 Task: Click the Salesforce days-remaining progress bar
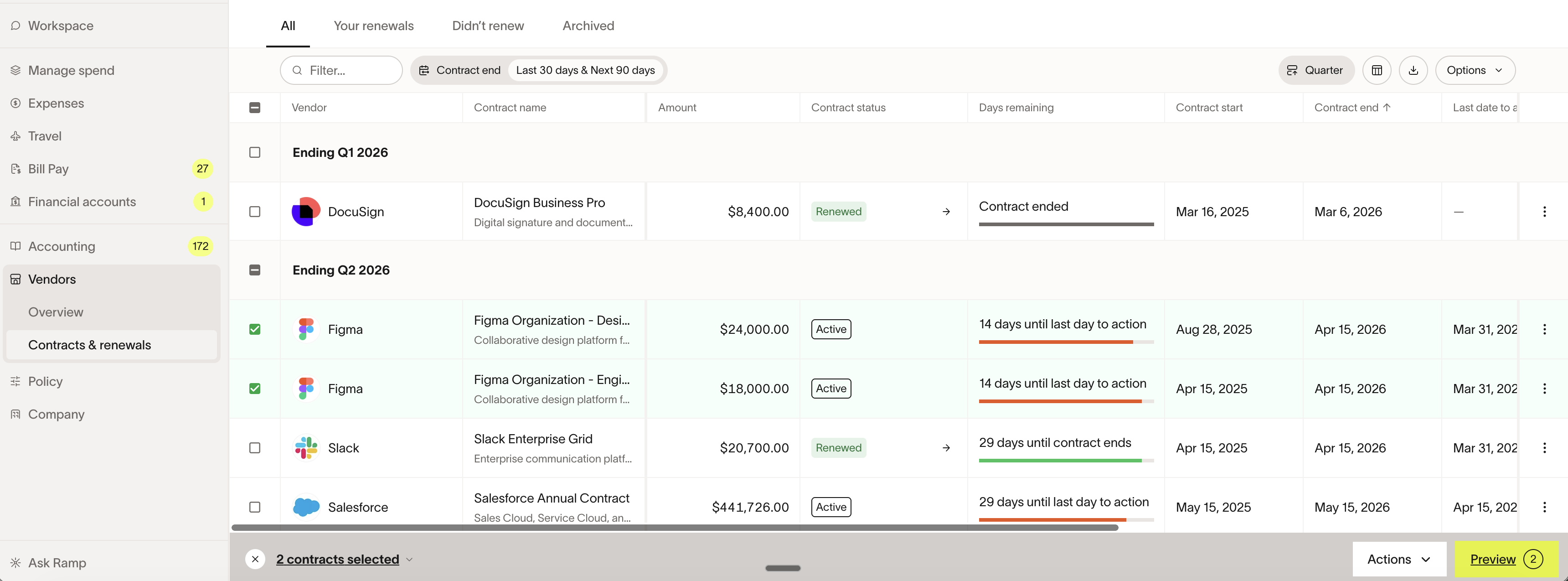pyautogui.click(x=1066, y=520)
